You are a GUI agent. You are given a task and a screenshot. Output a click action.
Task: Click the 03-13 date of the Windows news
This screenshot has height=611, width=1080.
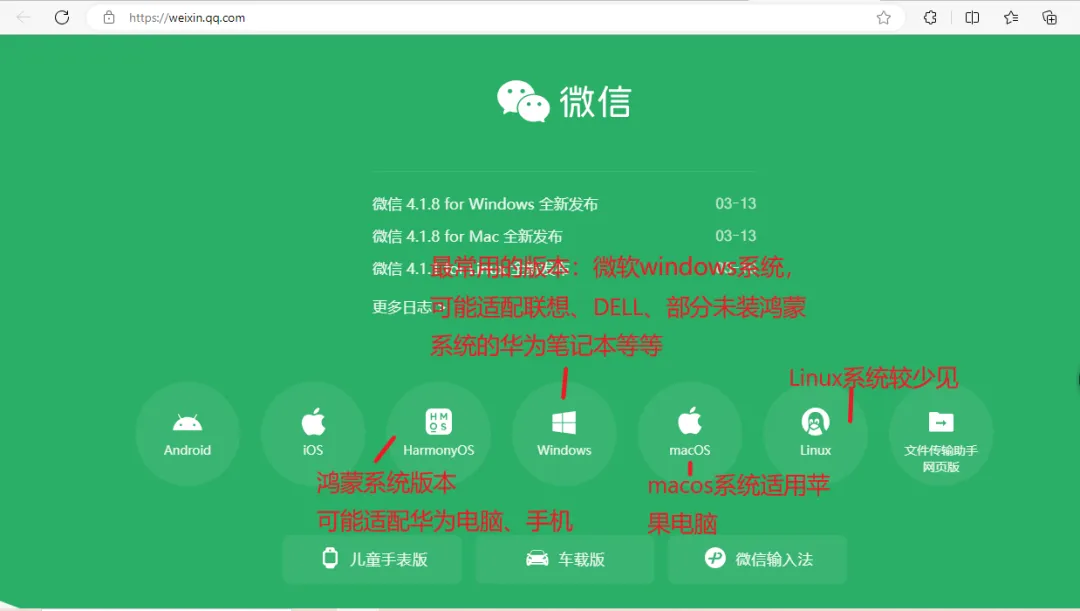[736, 203]
